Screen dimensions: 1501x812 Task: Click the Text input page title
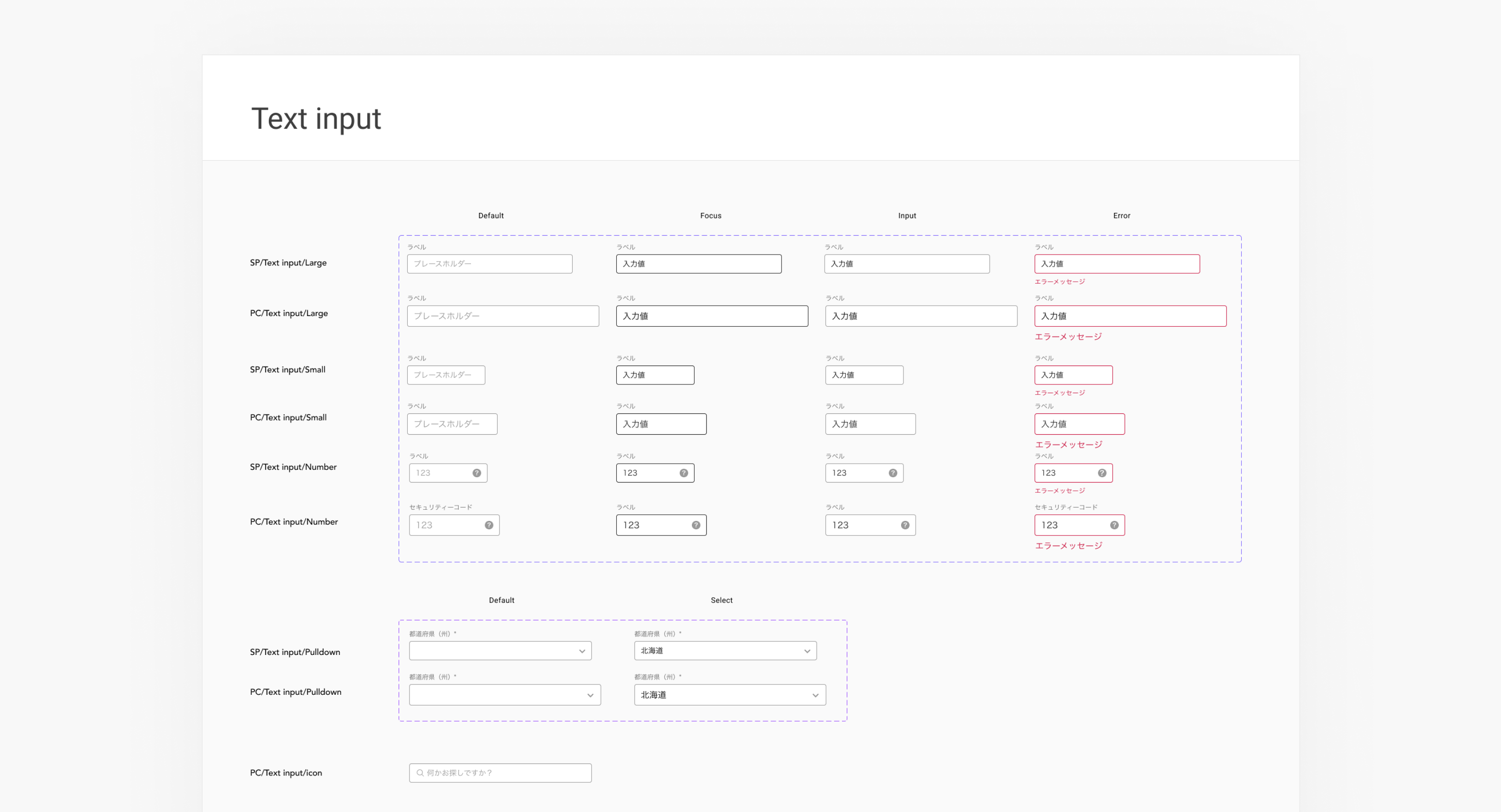[x=315, y=119]
